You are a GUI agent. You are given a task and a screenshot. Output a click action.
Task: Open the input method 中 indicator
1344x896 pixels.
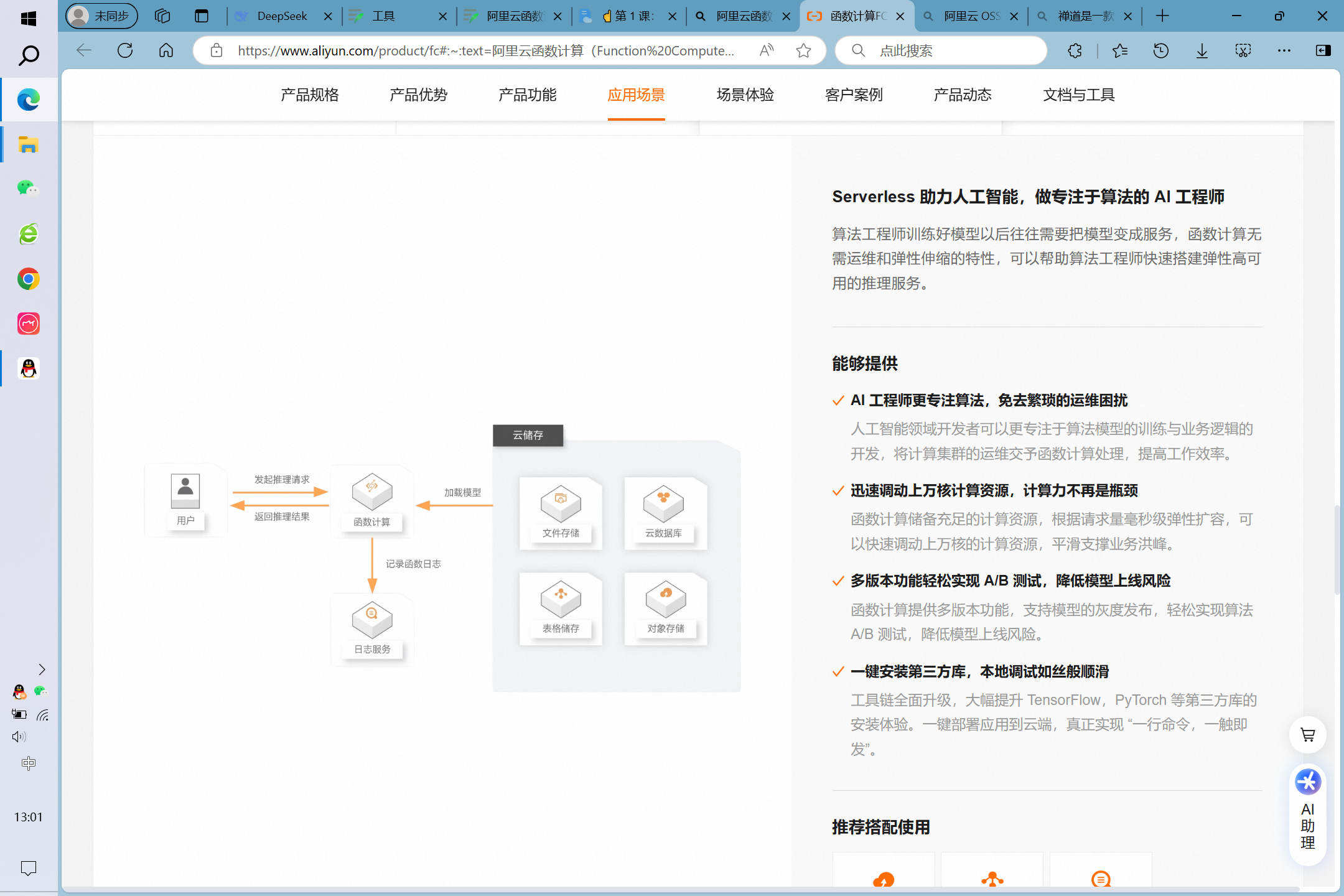(x=29, y=763)
